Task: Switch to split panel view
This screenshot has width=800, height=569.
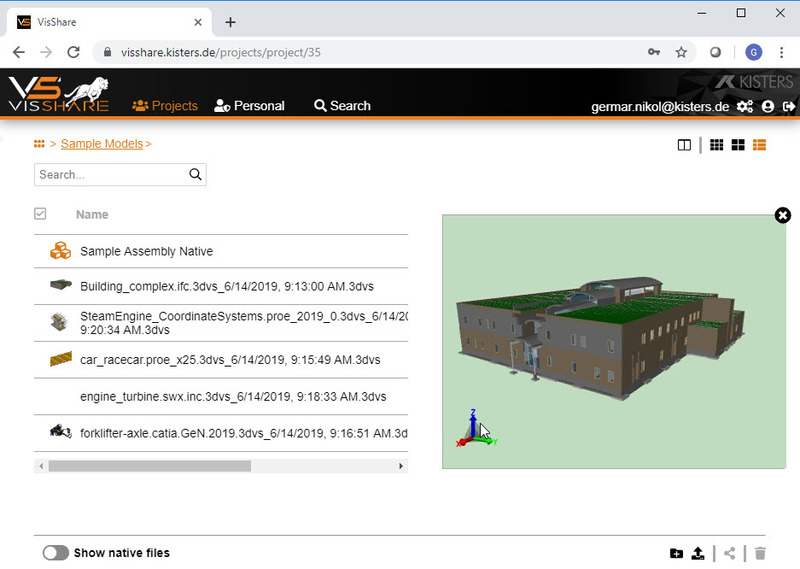Action: click(x=684, y=145)
